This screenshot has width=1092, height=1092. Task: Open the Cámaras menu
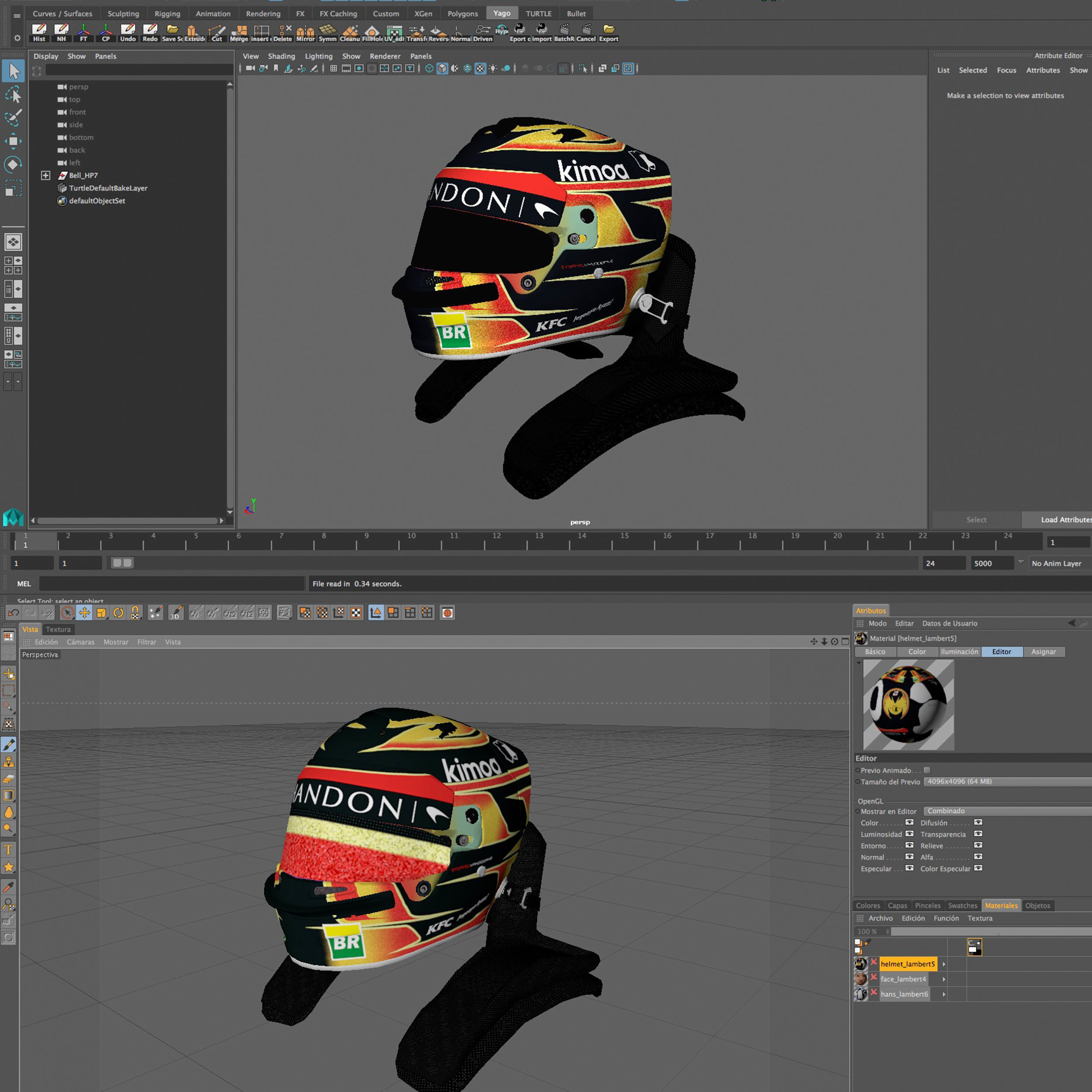81,642
